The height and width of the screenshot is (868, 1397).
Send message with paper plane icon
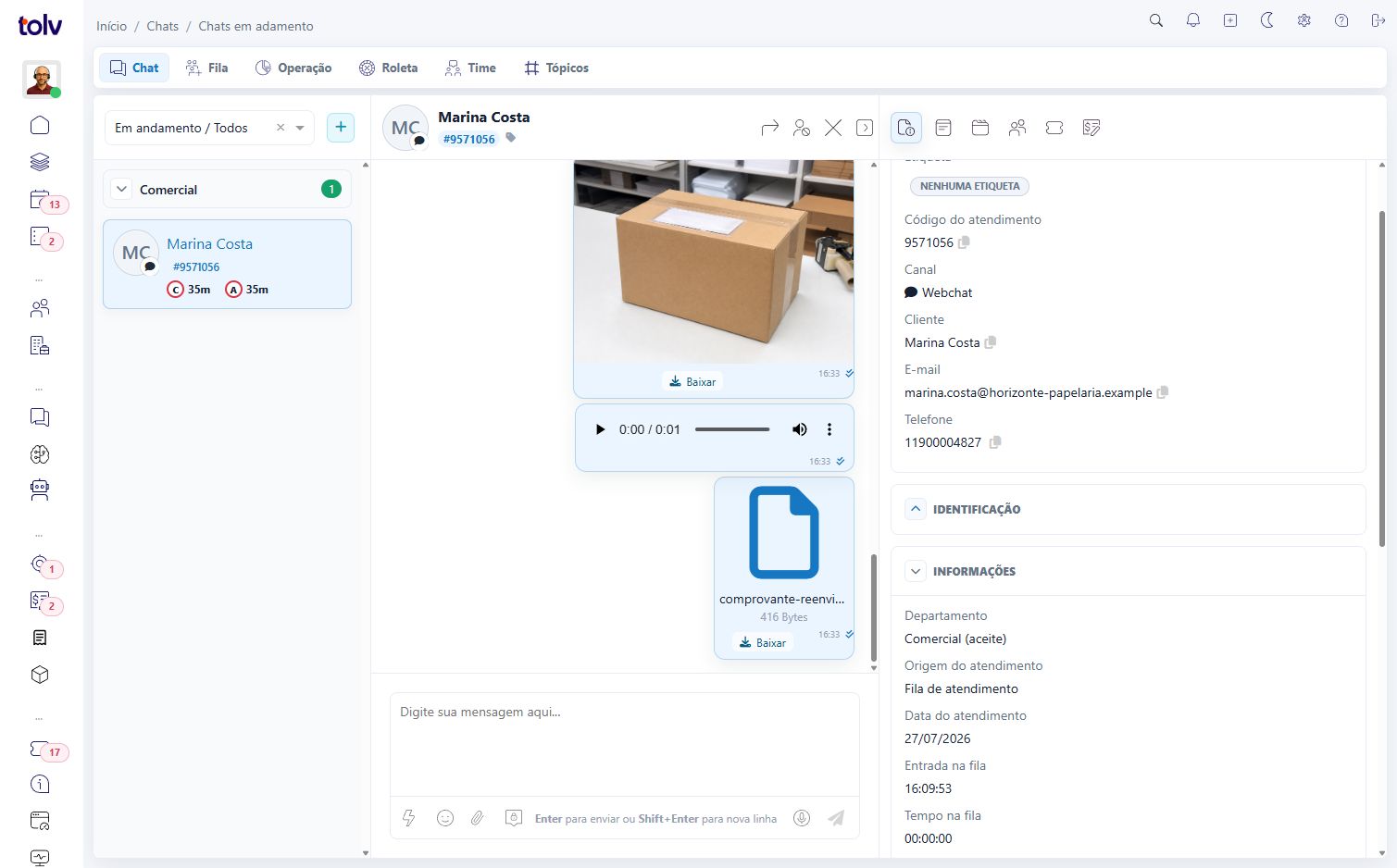836,818
